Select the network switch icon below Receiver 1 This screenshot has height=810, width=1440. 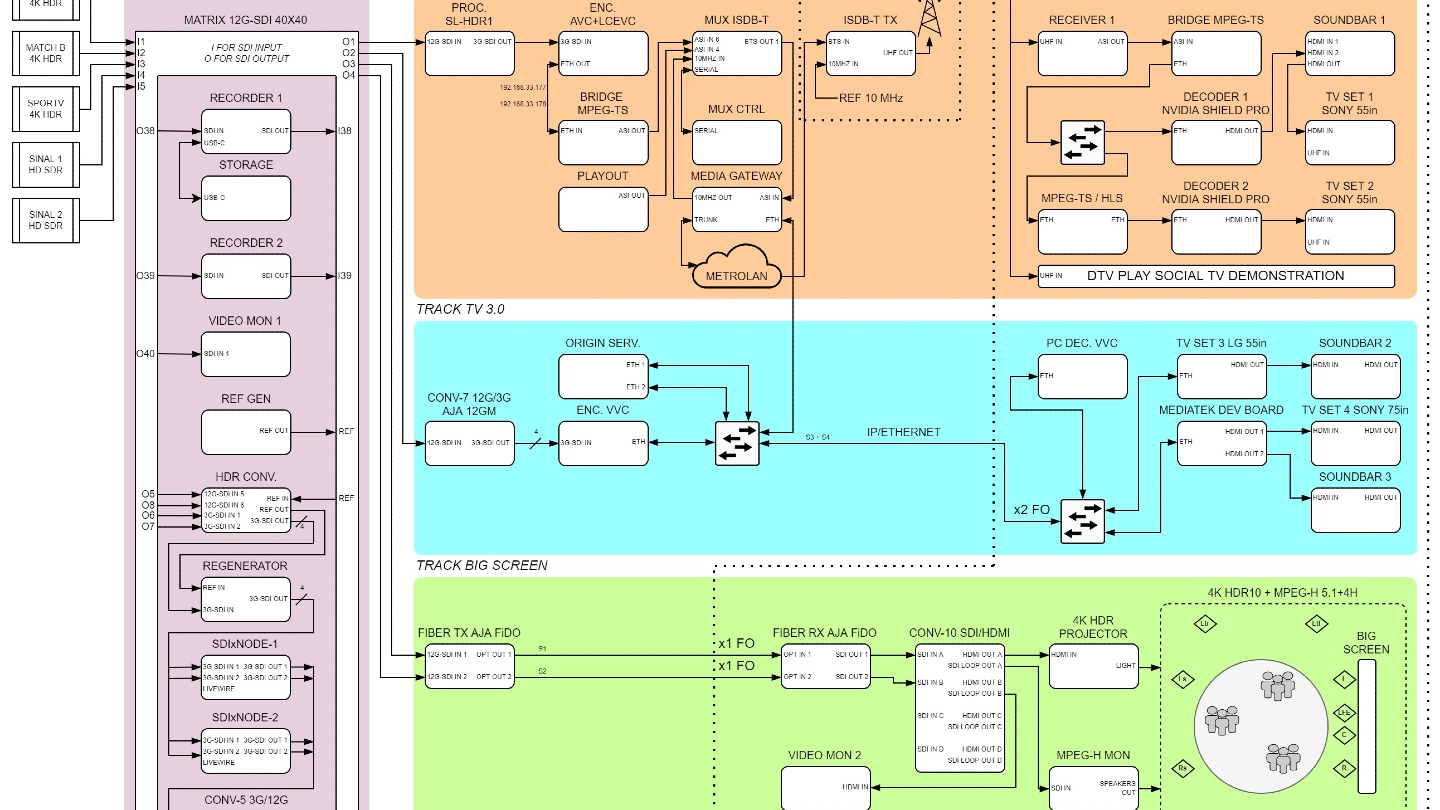(x=1082, y=144)
